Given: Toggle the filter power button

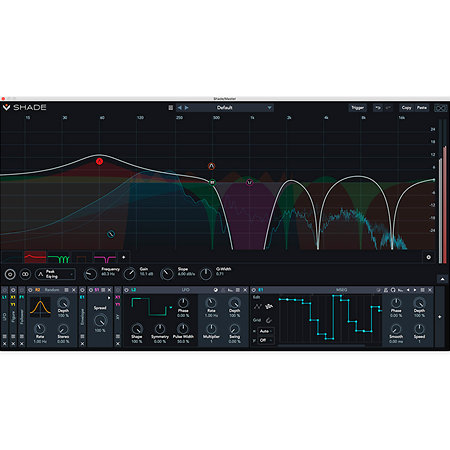Looking at the screenshot, I should click(x=10, y=274).
